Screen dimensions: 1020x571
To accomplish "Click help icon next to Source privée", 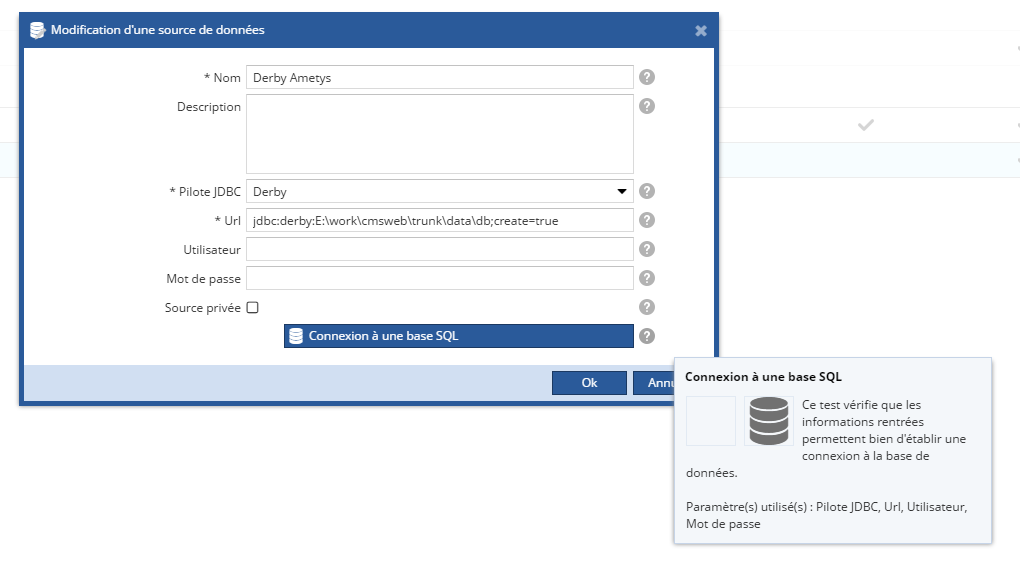I will tap(647, 307).
